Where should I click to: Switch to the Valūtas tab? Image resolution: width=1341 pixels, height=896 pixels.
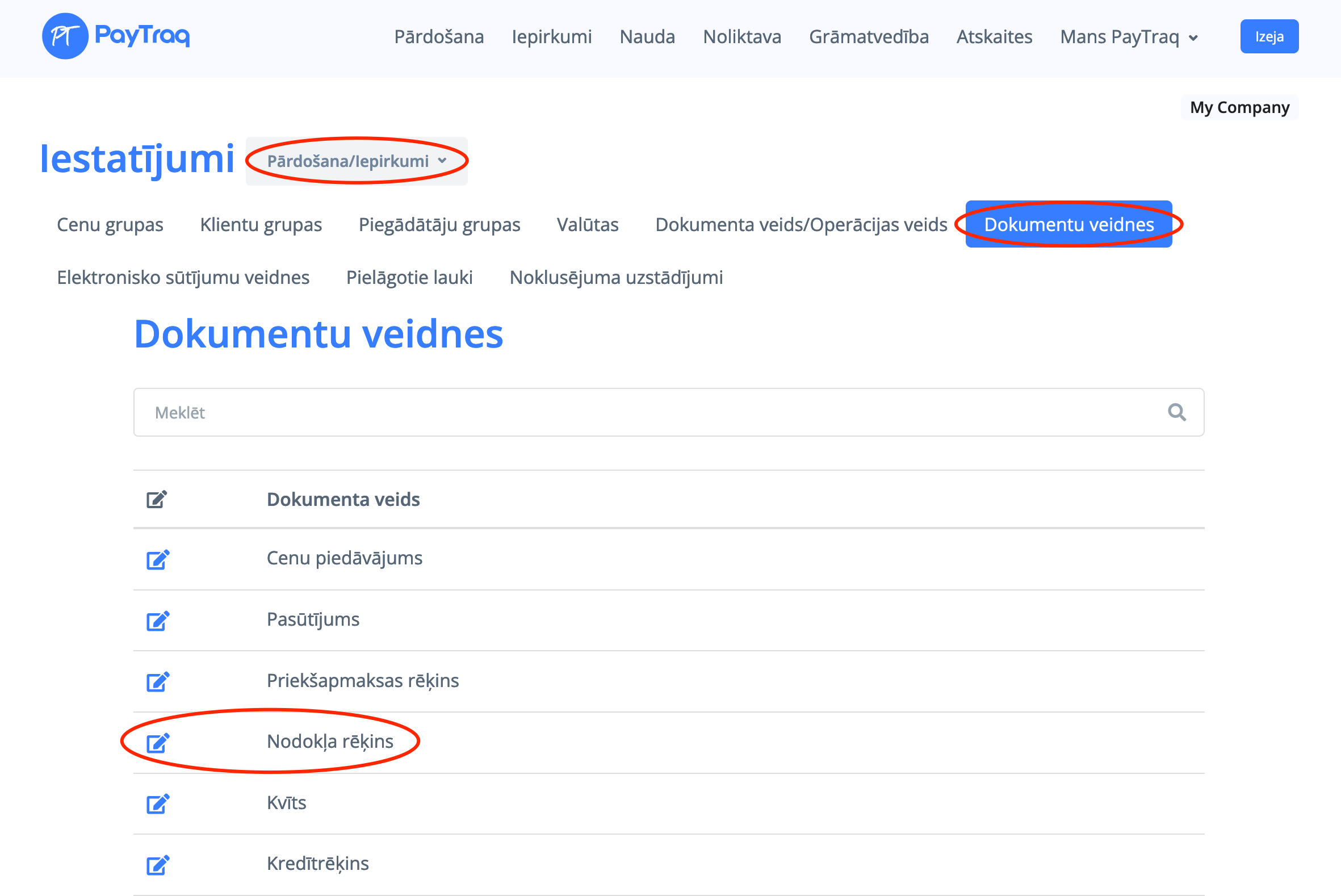588,225
